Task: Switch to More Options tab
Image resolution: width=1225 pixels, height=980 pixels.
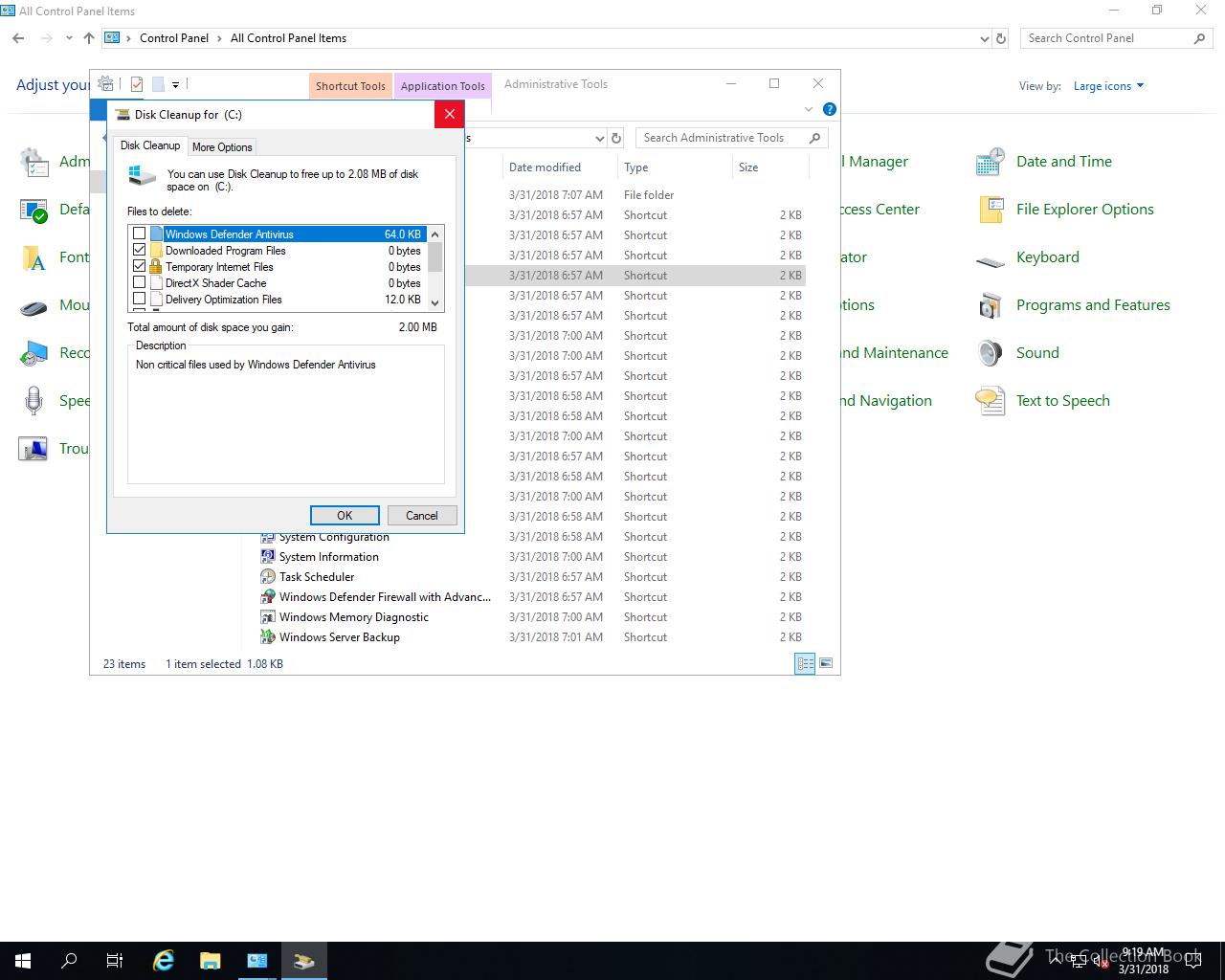Action: pos(222,147)
